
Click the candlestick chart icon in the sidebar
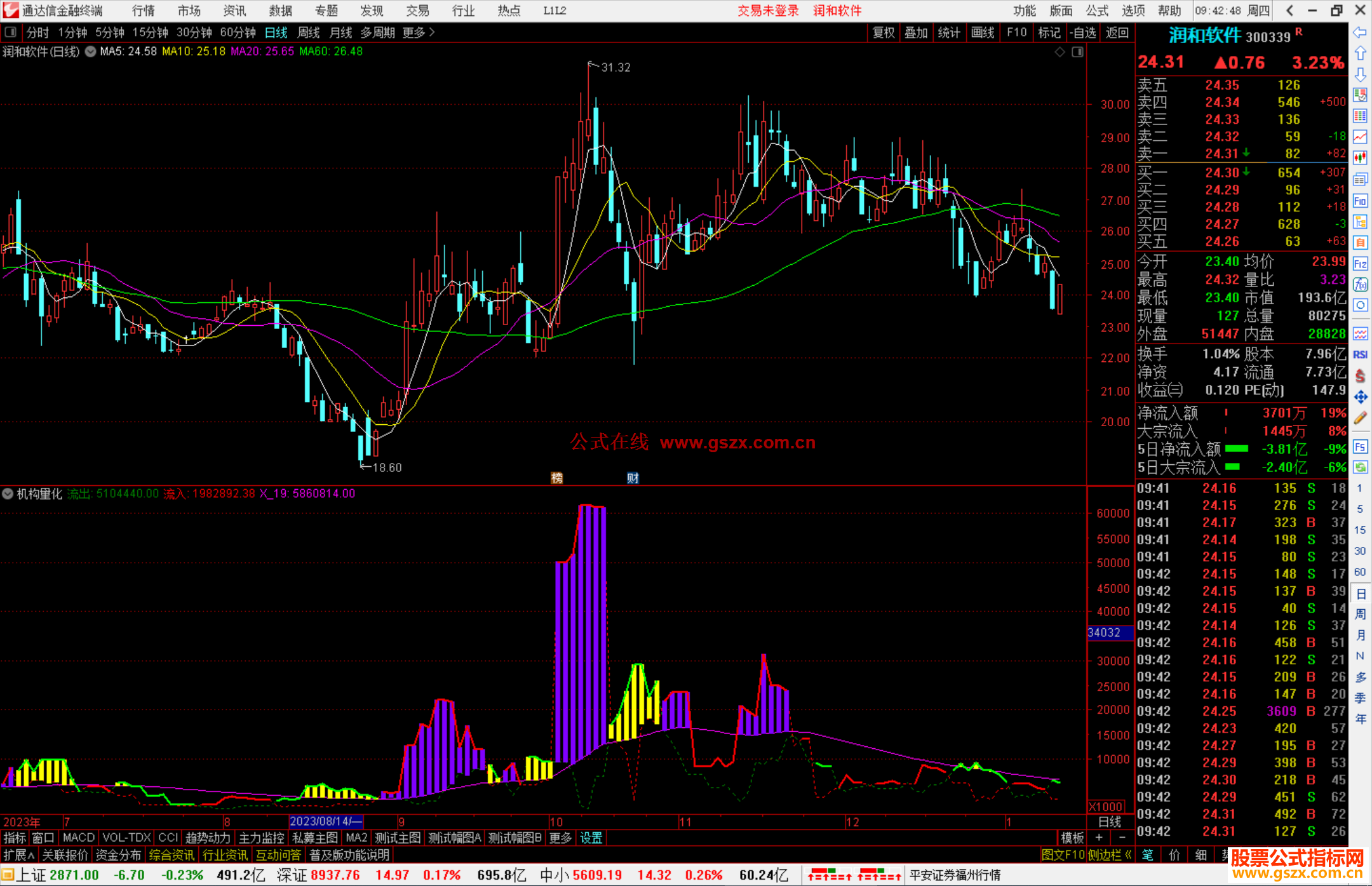[1360, 158]
